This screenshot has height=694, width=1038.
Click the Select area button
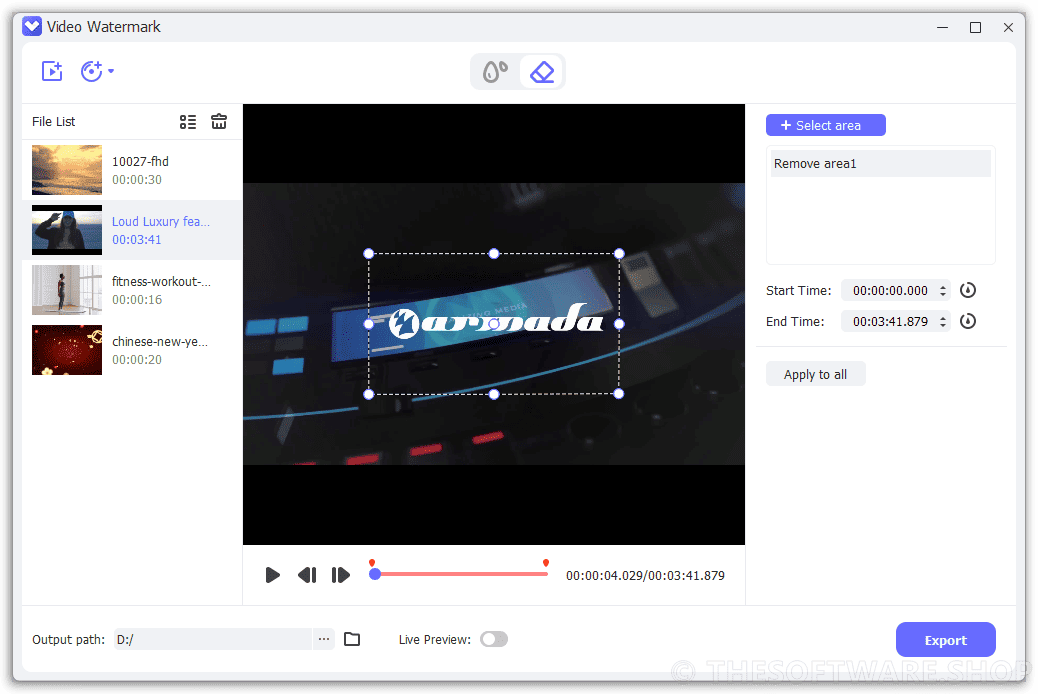pos(826,125)
